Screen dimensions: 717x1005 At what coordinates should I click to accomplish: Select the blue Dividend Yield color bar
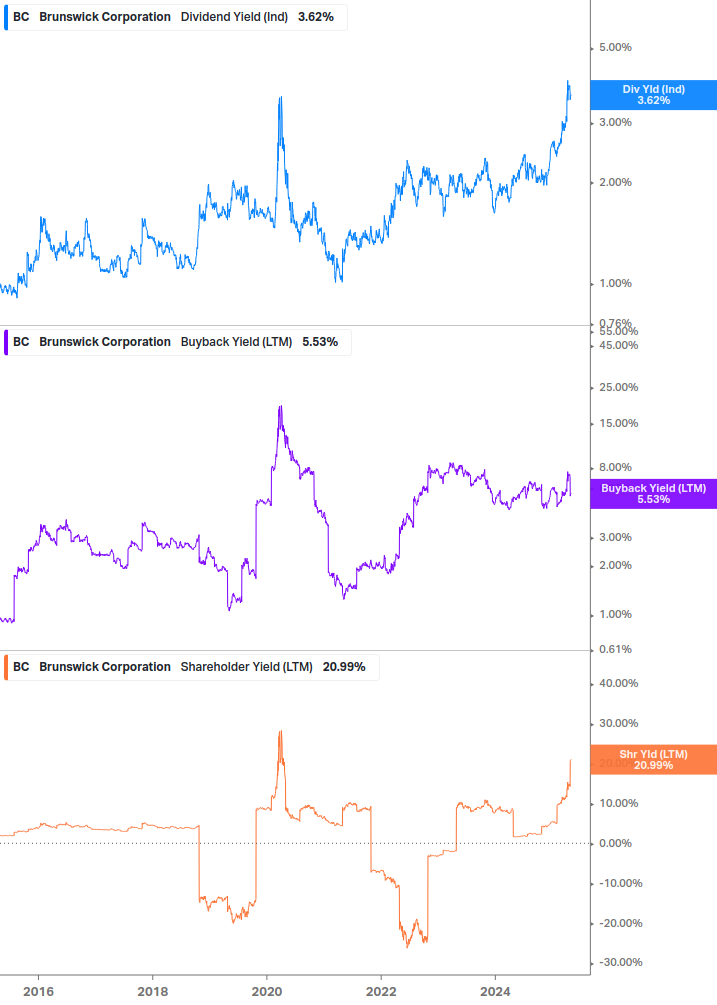pyautogui.click(x=6, y=17)
